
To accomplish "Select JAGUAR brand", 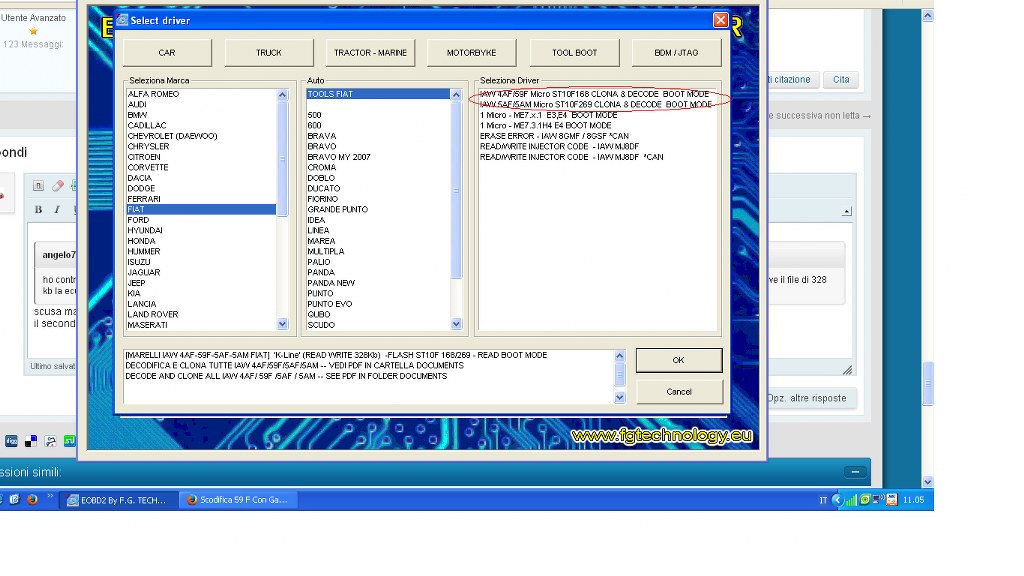I will pyautogui.click(x=144, y=272).
